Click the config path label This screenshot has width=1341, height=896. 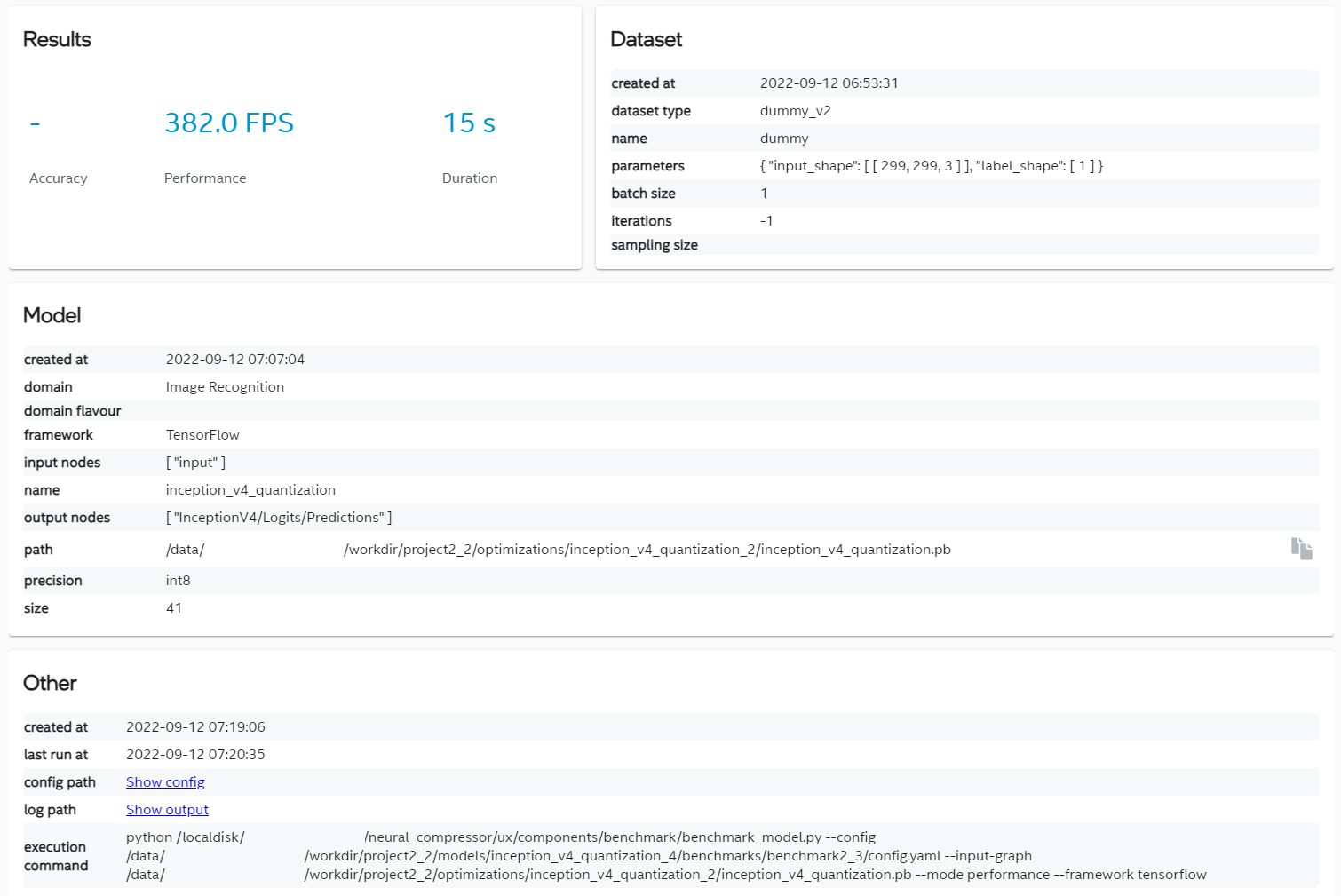pyautogui.click(x=60, y=781)
